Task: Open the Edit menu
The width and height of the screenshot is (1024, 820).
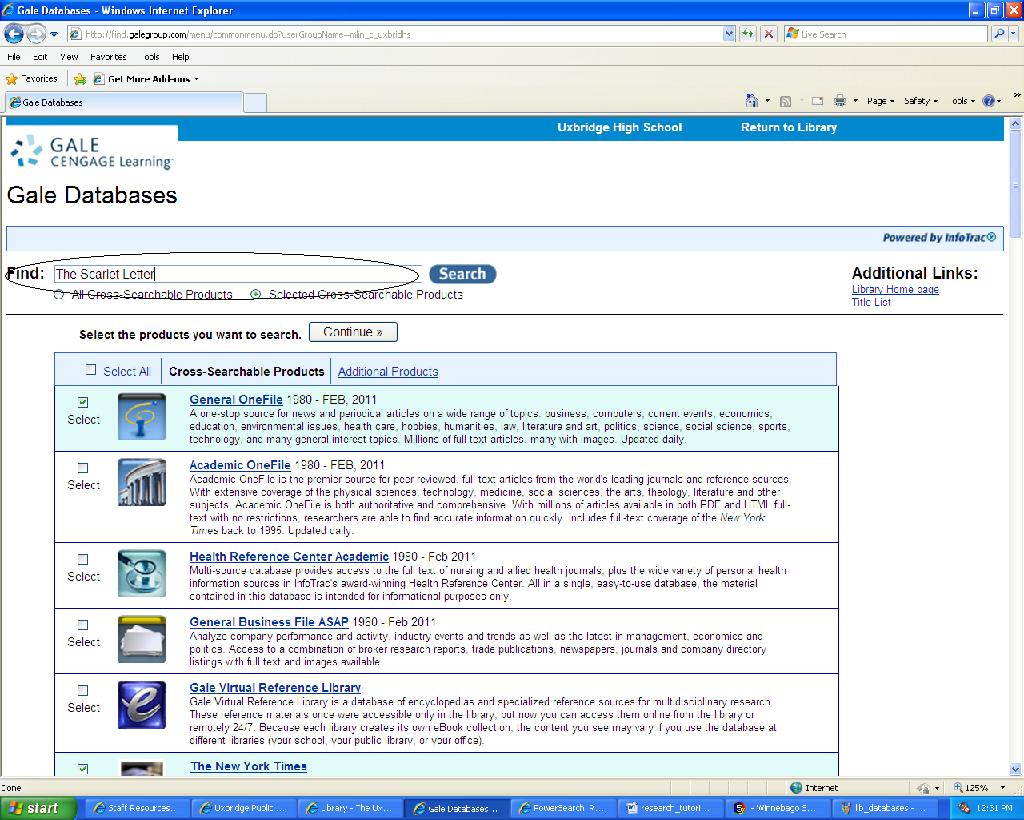Action: tap(40, 57)
